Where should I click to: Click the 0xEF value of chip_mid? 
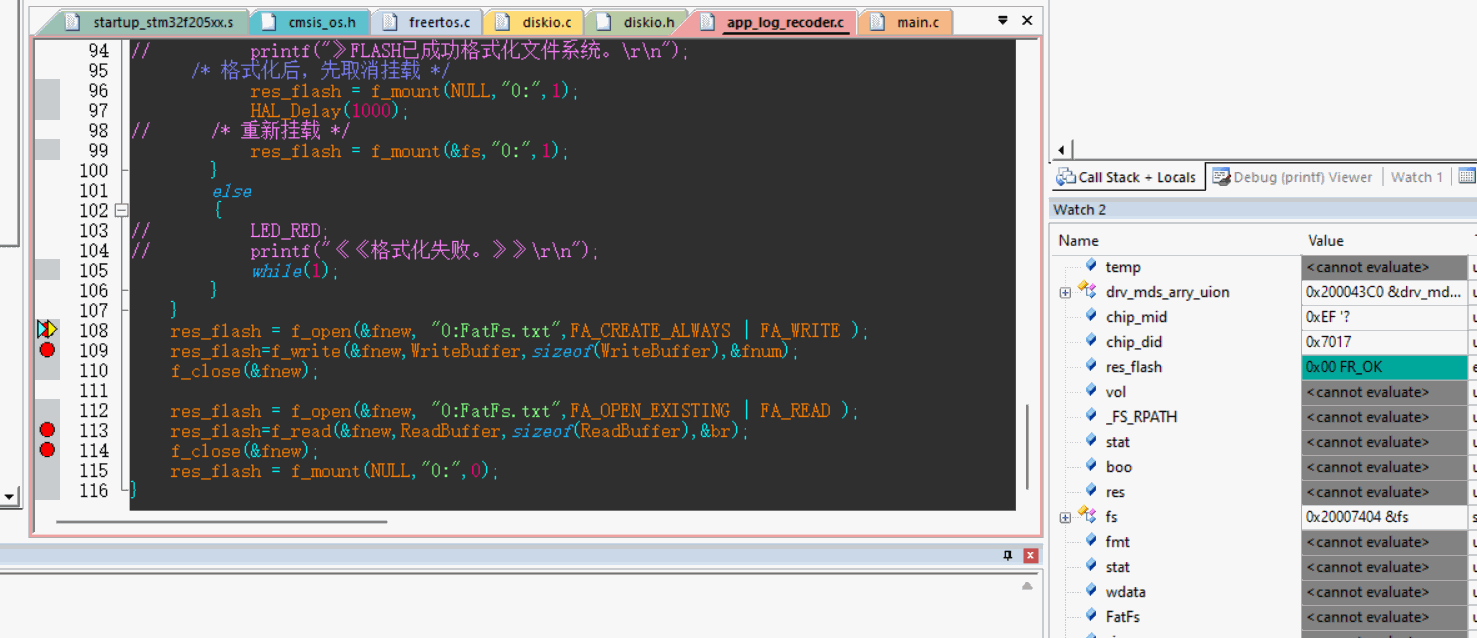[1384, 316]
